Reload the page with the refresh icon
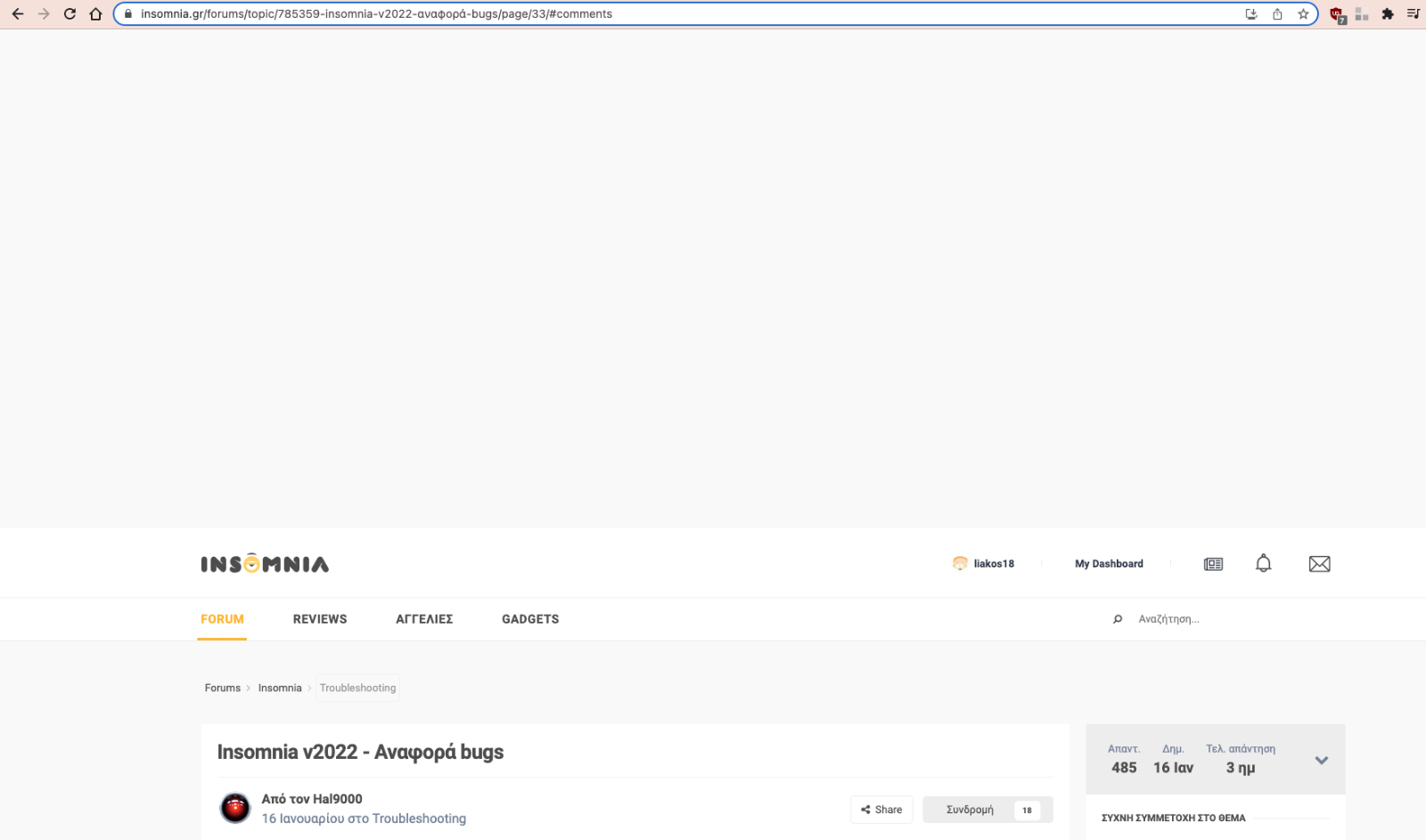 coord(70,14)
